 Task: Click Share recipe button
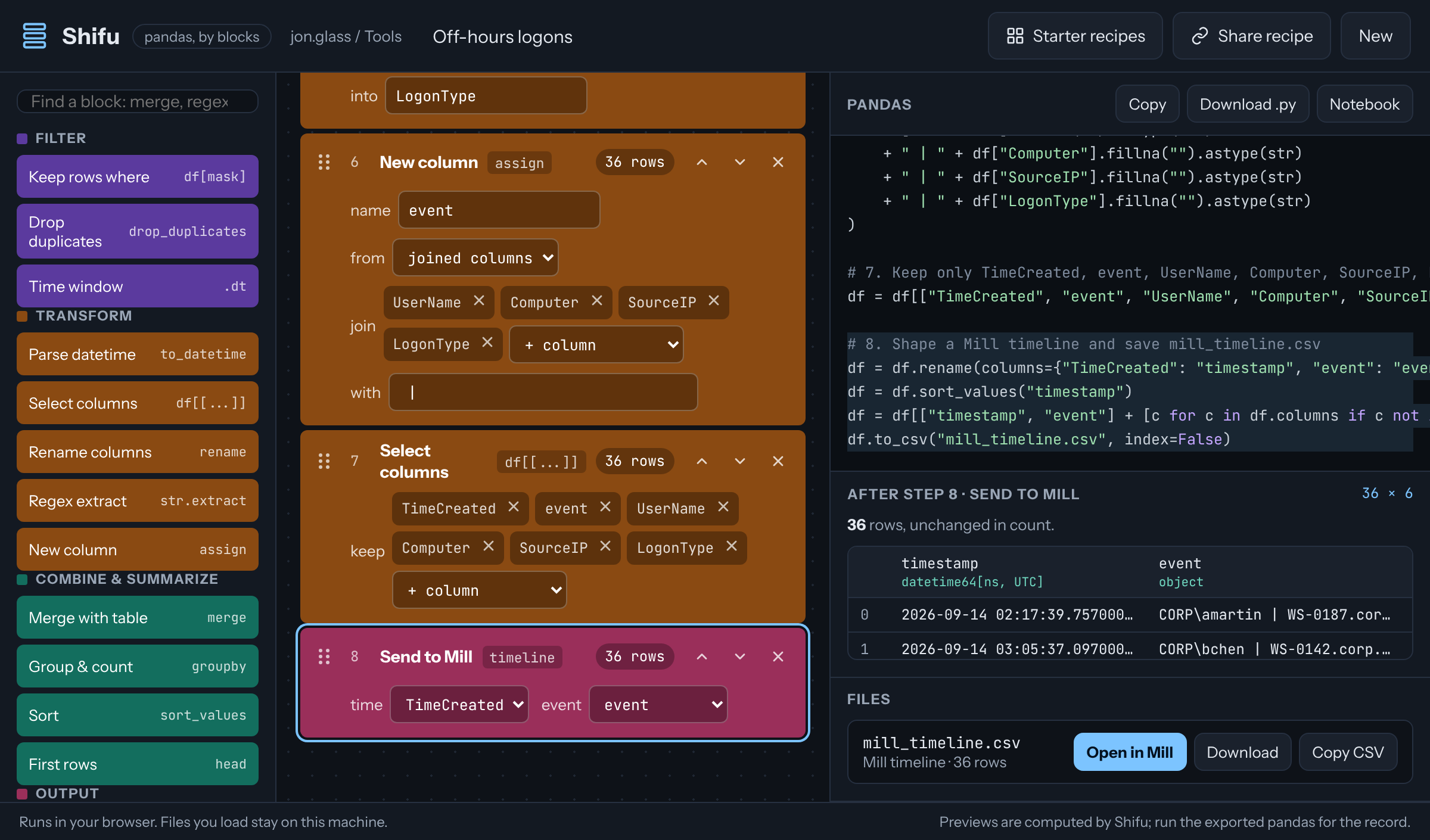(x=1252, y=36)
